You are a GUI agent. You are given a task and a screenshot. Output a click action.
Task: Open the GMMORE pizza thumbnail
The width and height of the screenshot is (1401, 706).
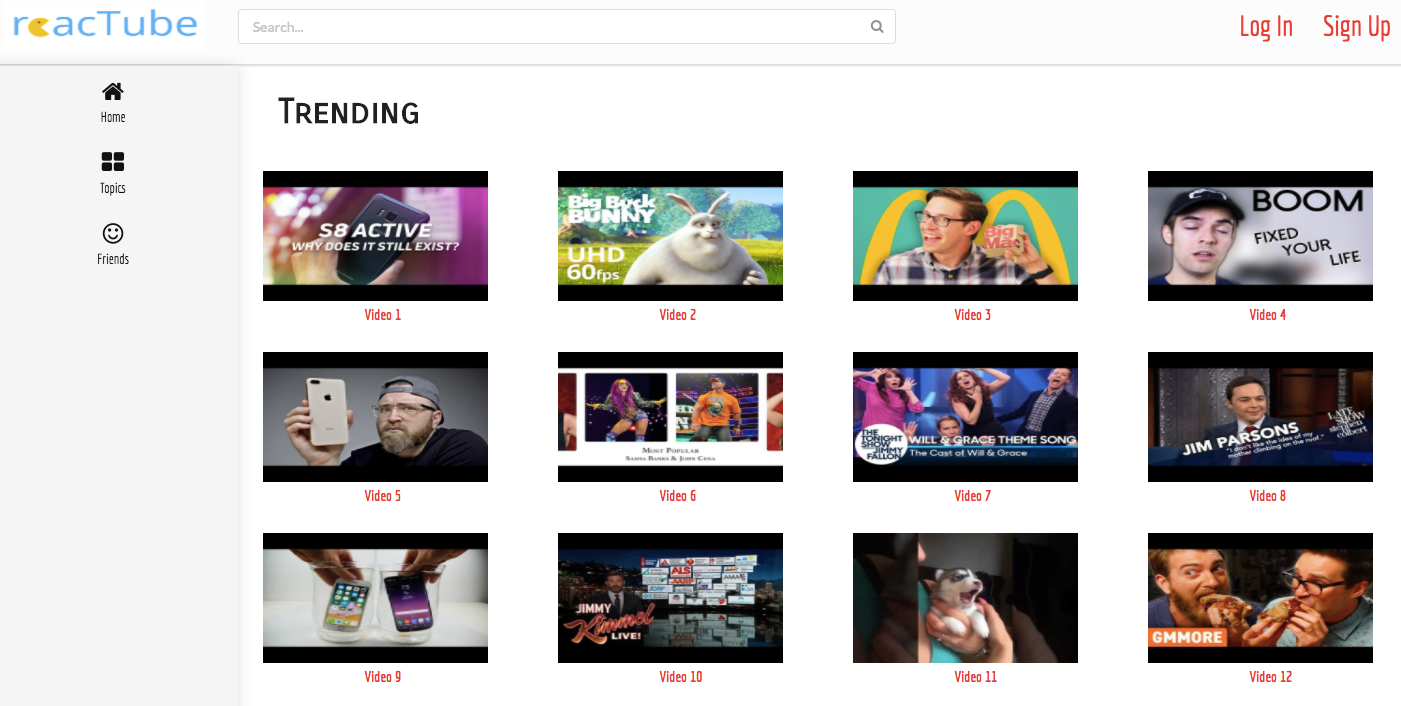point(1260,598)
